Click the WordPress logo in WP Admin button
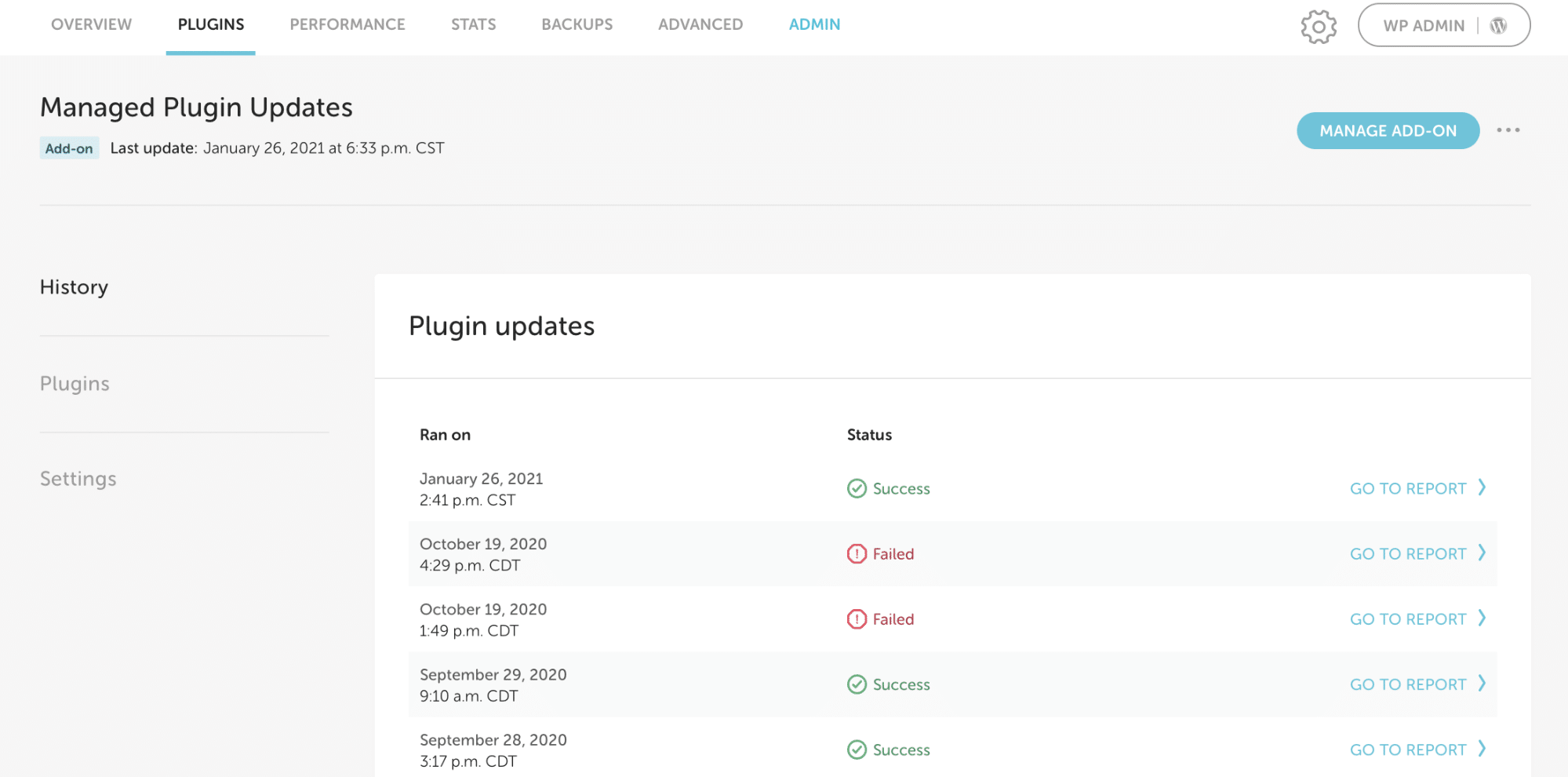This screenshot has height=777, width=1568. point(1498,26)
